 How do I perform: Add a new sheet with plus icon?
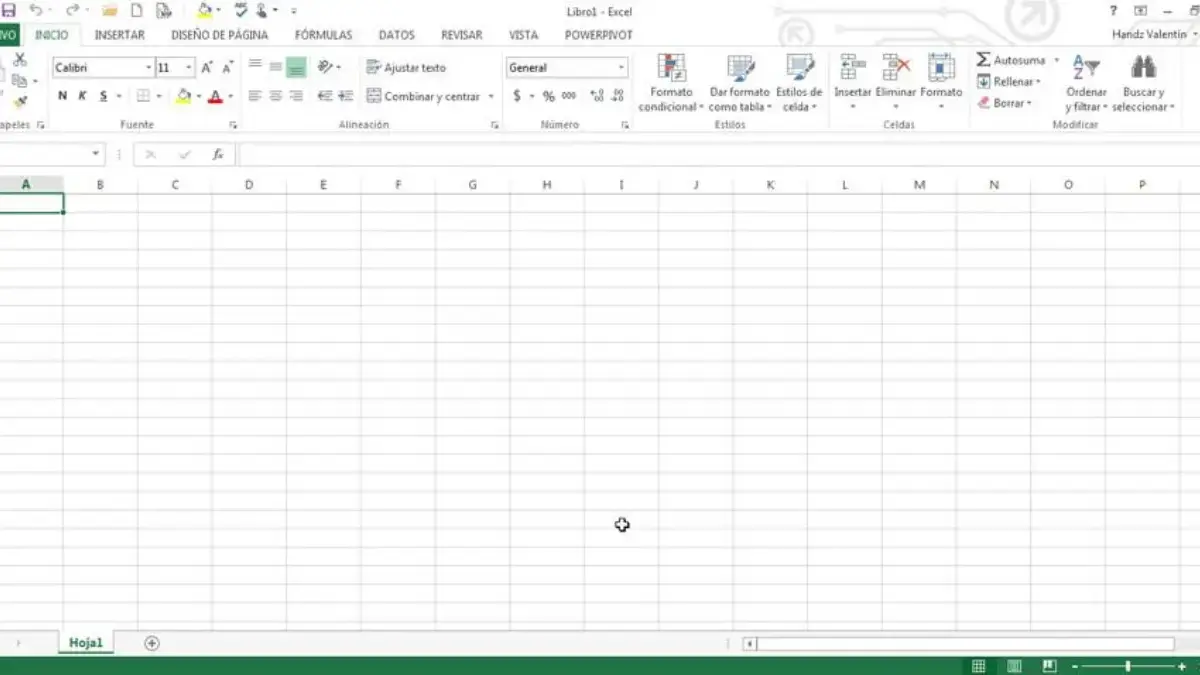click(152, 643)
